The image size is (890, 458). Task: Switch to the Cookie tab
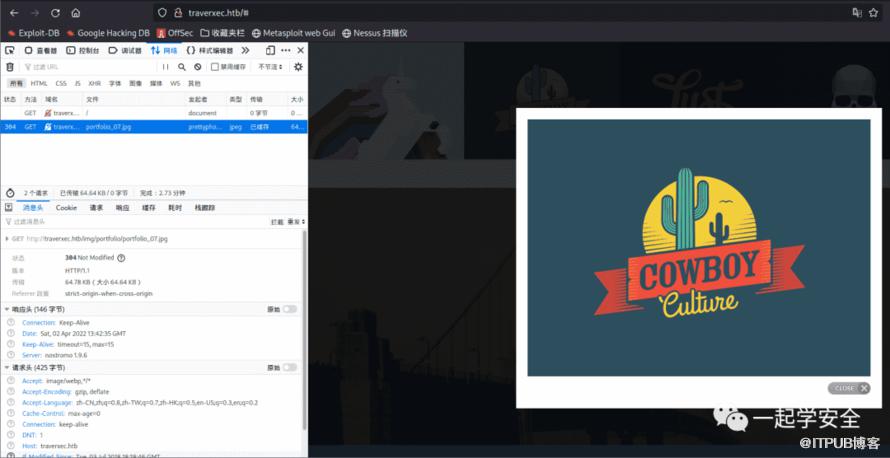(x=66, y=208)
